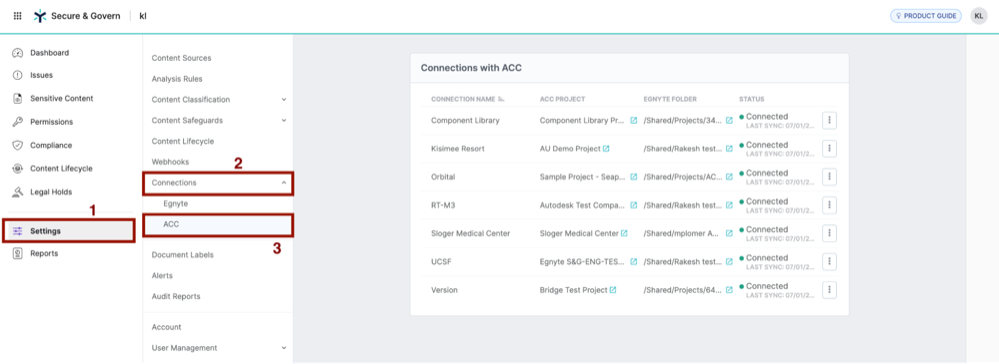Click the Reports icon in sidebar
Image resolution: width=999 pixels, height=364 pixels.
click(x=18, y=254)
